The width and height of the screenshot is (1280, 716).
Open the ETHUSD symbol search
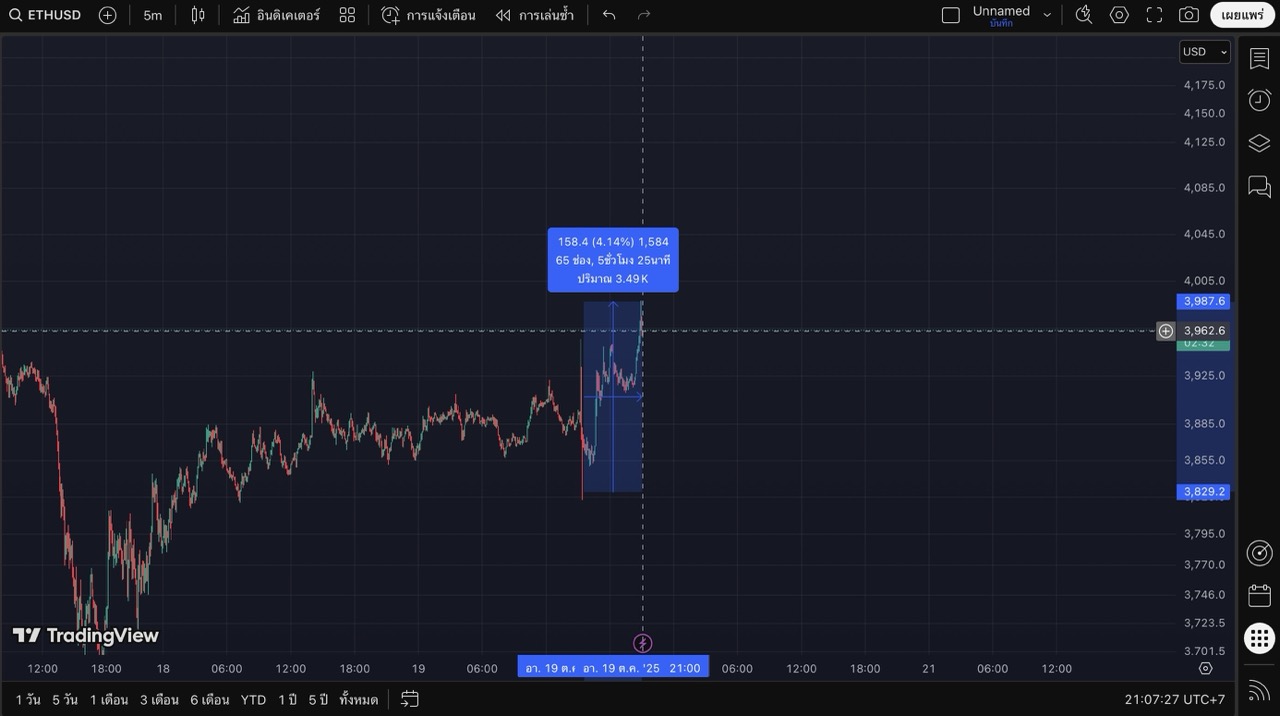click(46, 15)
